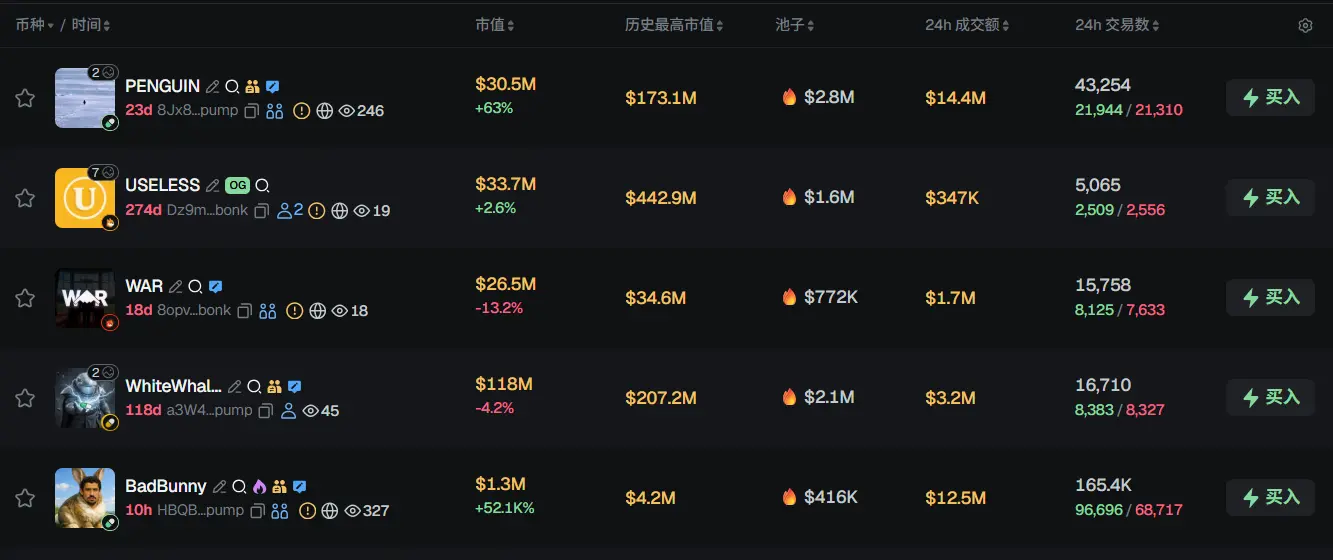Click the edit pencil beside WAR
This screenshot has width=1333, height=560.
tap(176, 286)
